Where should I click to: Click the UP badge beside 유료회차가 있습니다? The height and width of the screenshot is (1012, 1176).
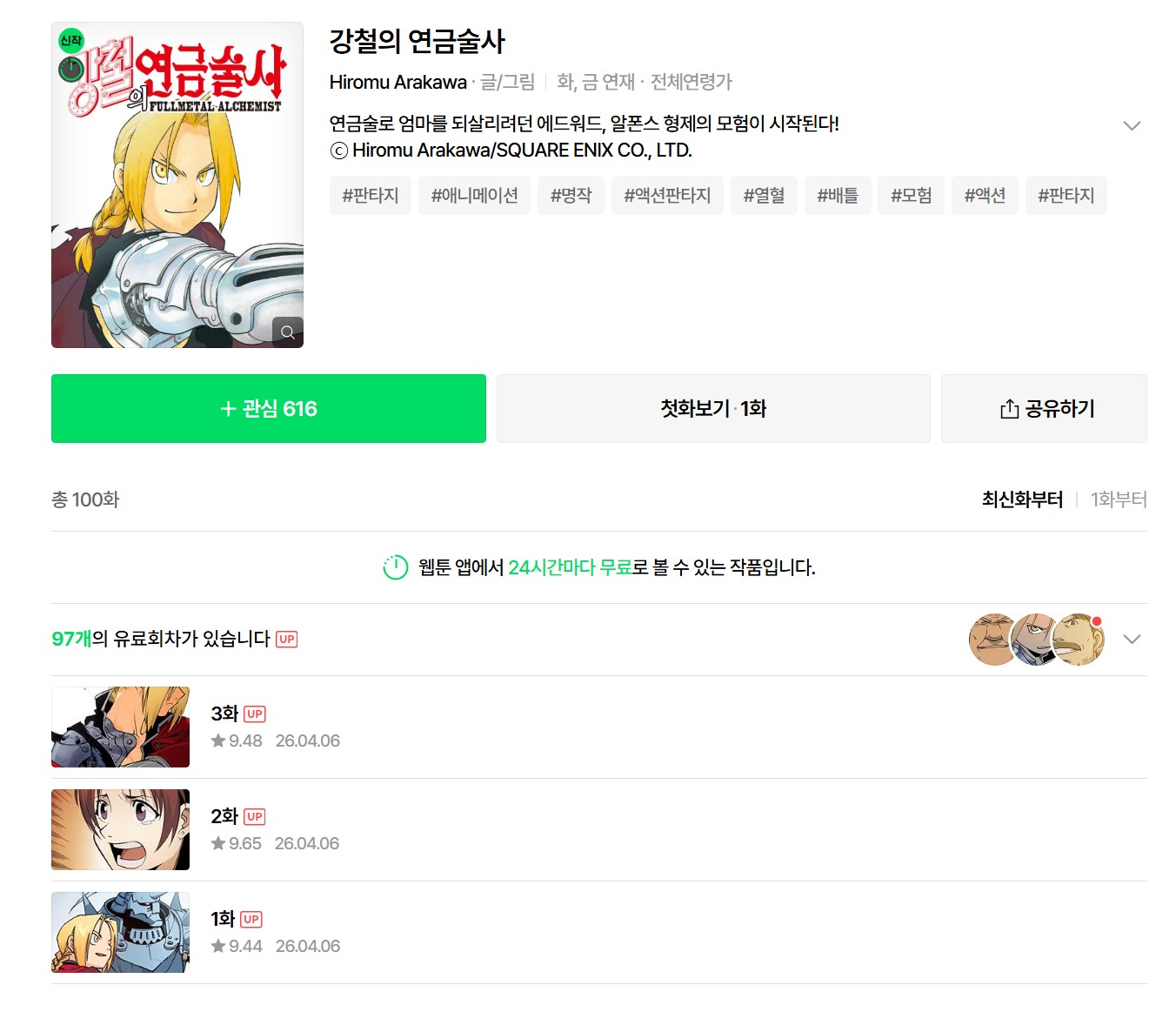[x=287, y=640]
